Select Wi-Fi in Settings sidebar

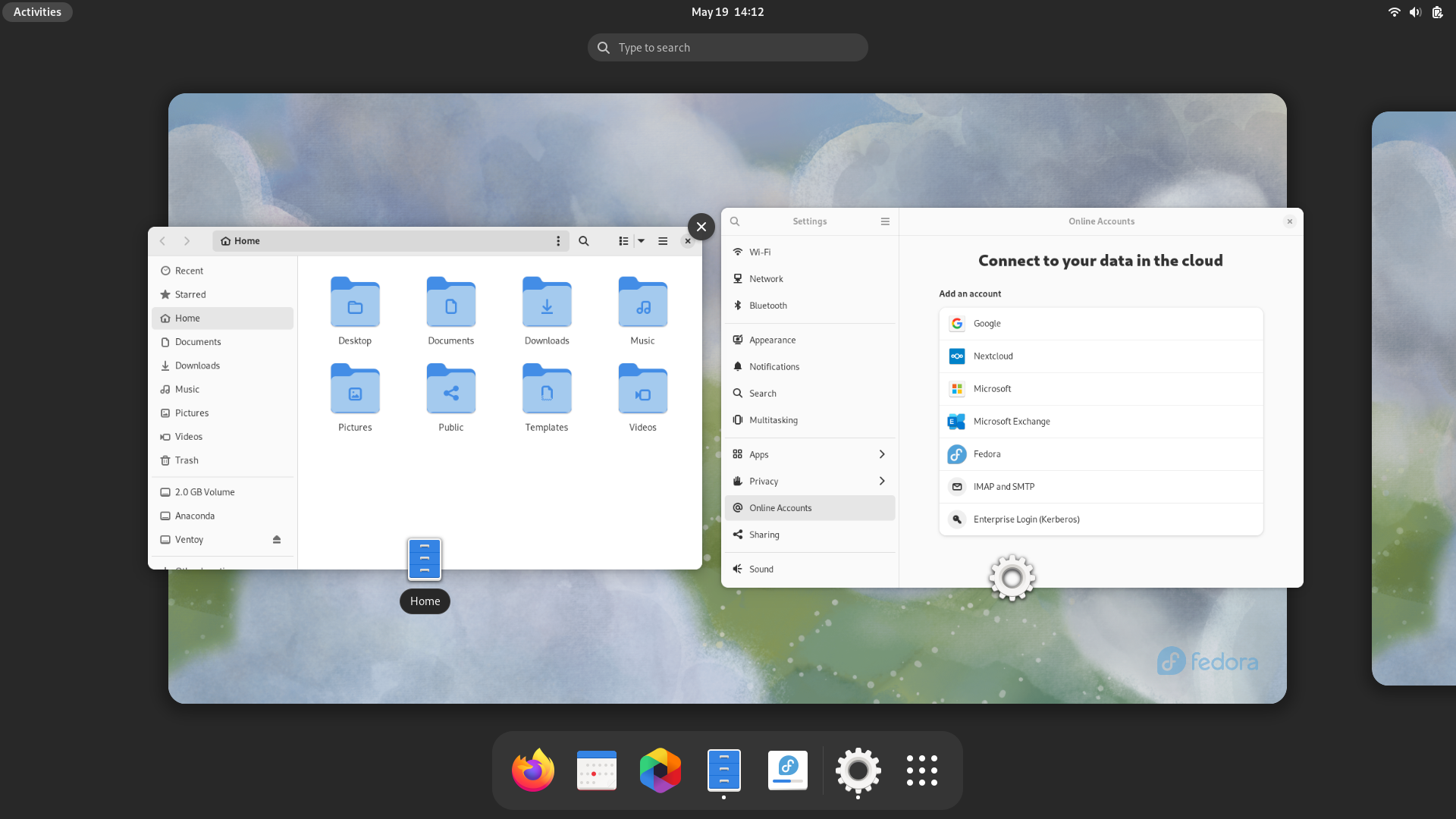pyautogui.click(x=810, y=252)
